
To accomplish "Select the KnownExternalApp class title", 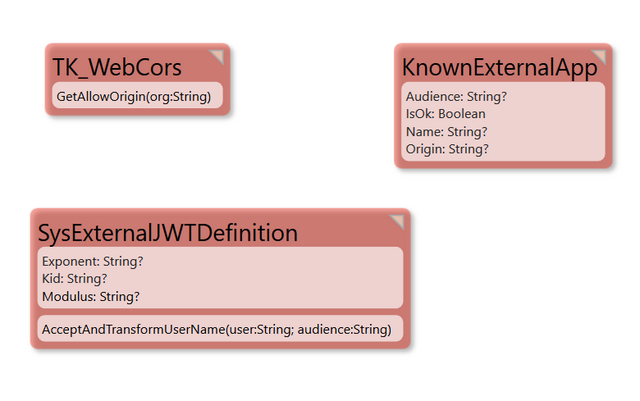I will click(x=499, y=68).
